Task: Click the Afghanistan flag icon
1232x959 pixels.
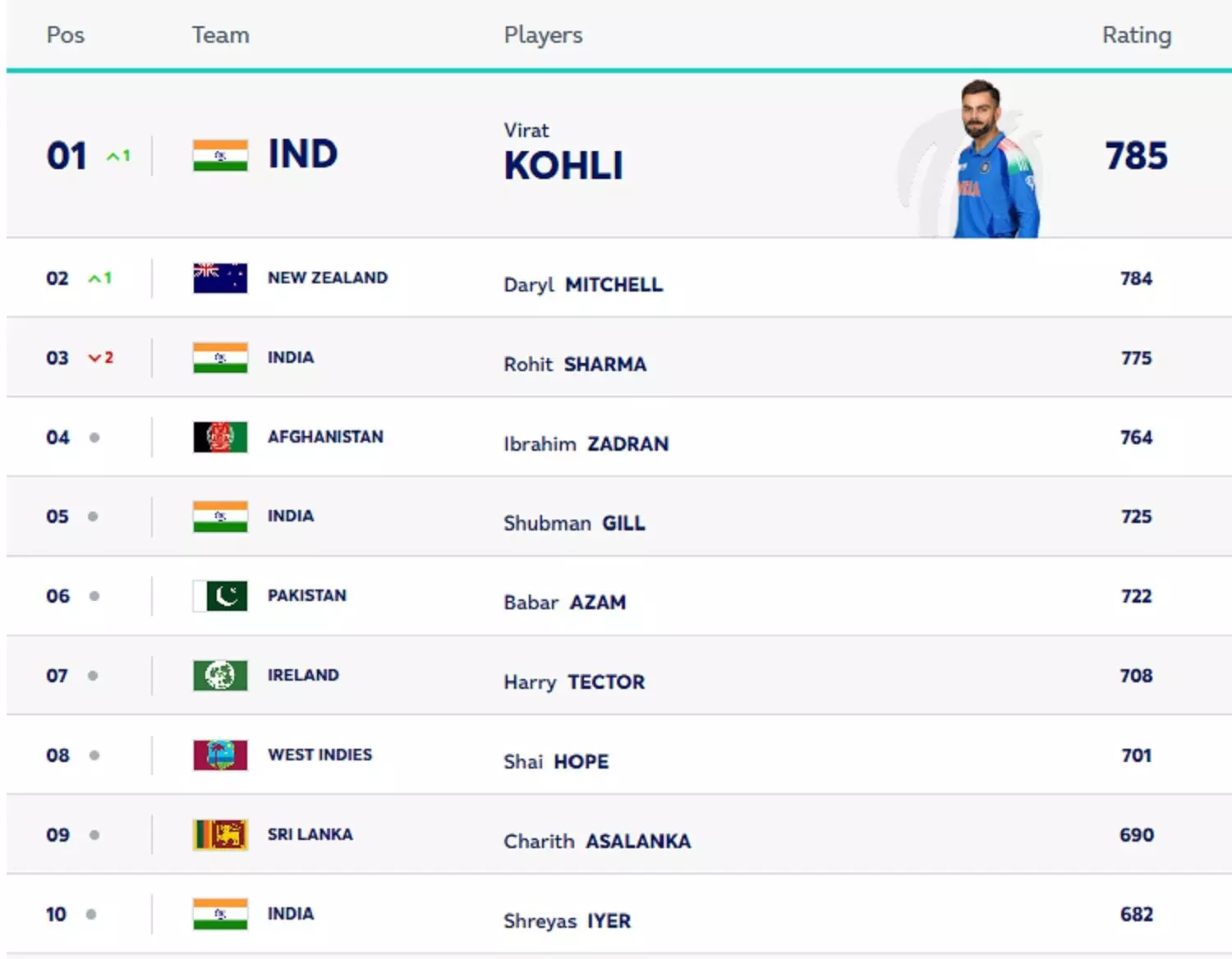Action: coord(220,438)
